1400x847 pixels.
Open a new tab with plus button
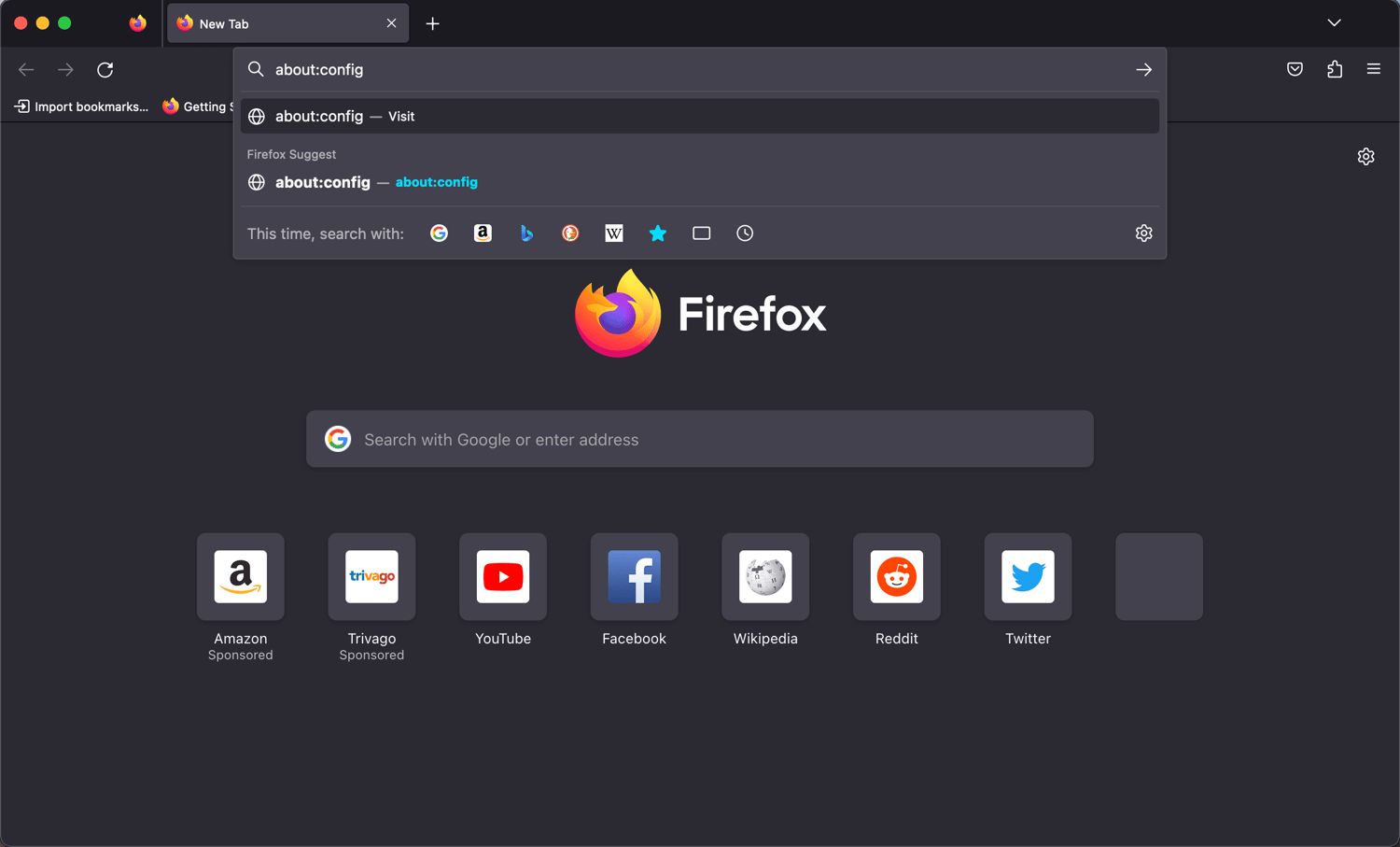432,24
